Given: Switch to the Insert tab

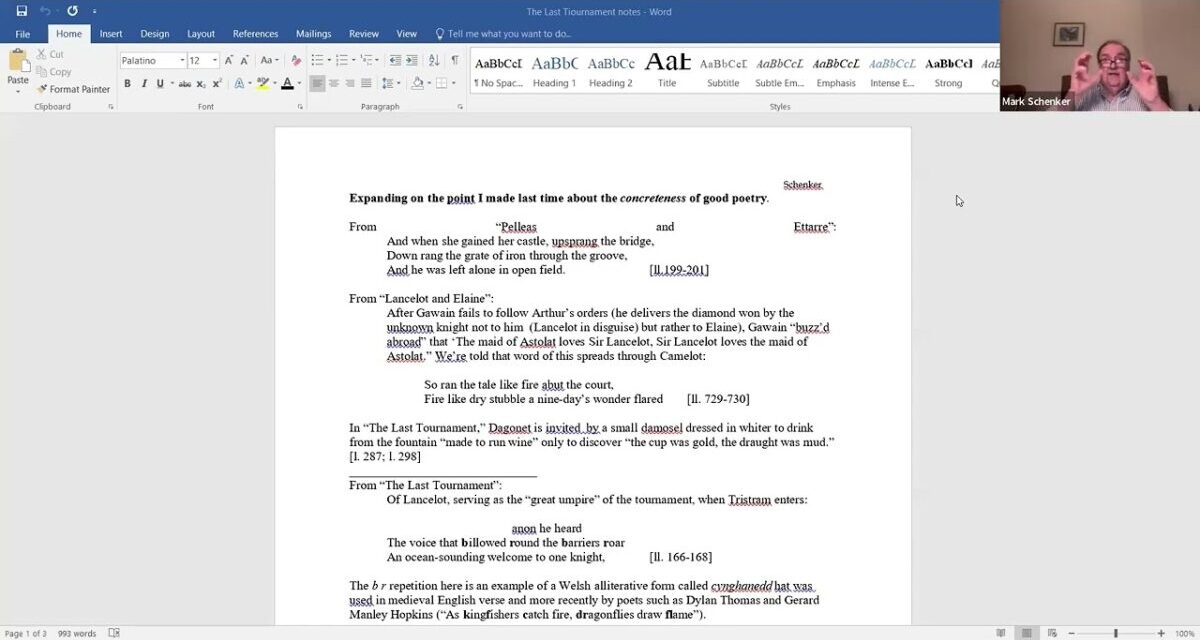Looking at the screenshot, I should coord(111,34).
